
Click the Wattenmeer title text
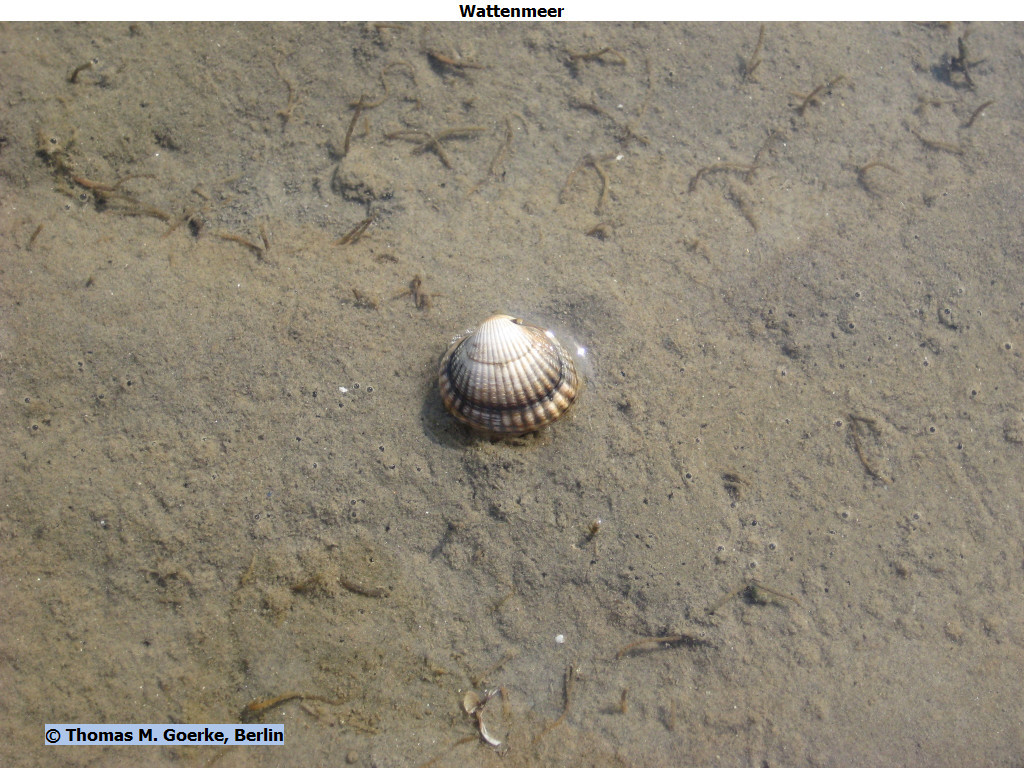pyautogui.click(x=511, y=11)
